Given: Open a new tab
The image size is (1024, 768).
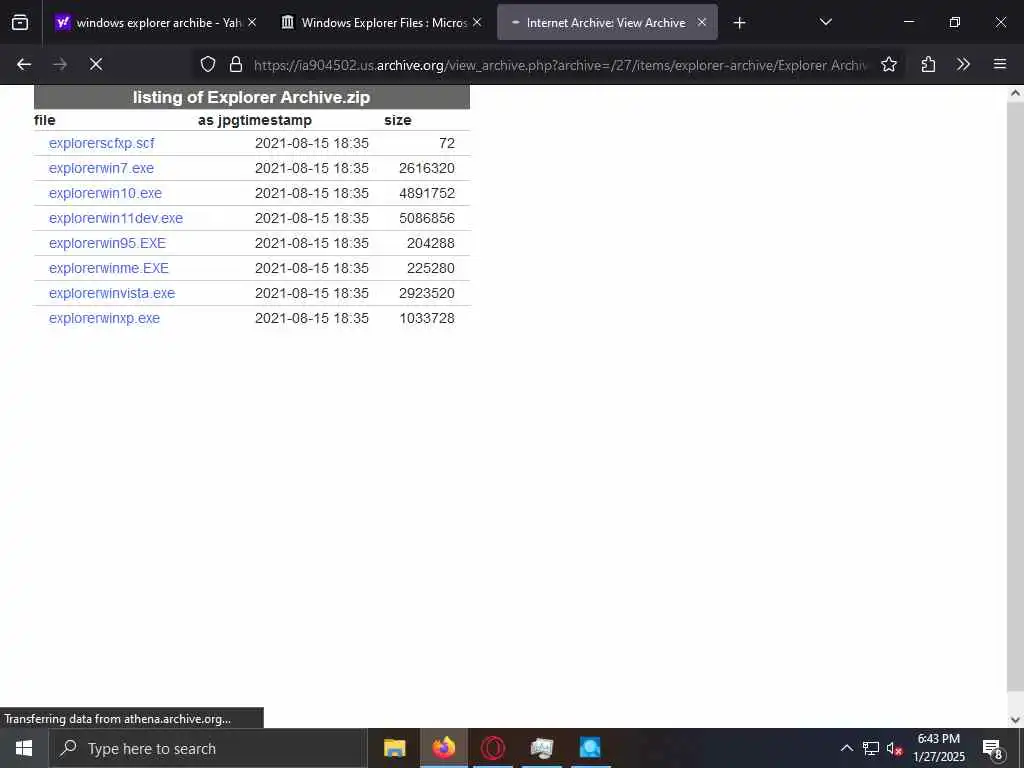Looking at the screenshot, I should tap(739, 23).
